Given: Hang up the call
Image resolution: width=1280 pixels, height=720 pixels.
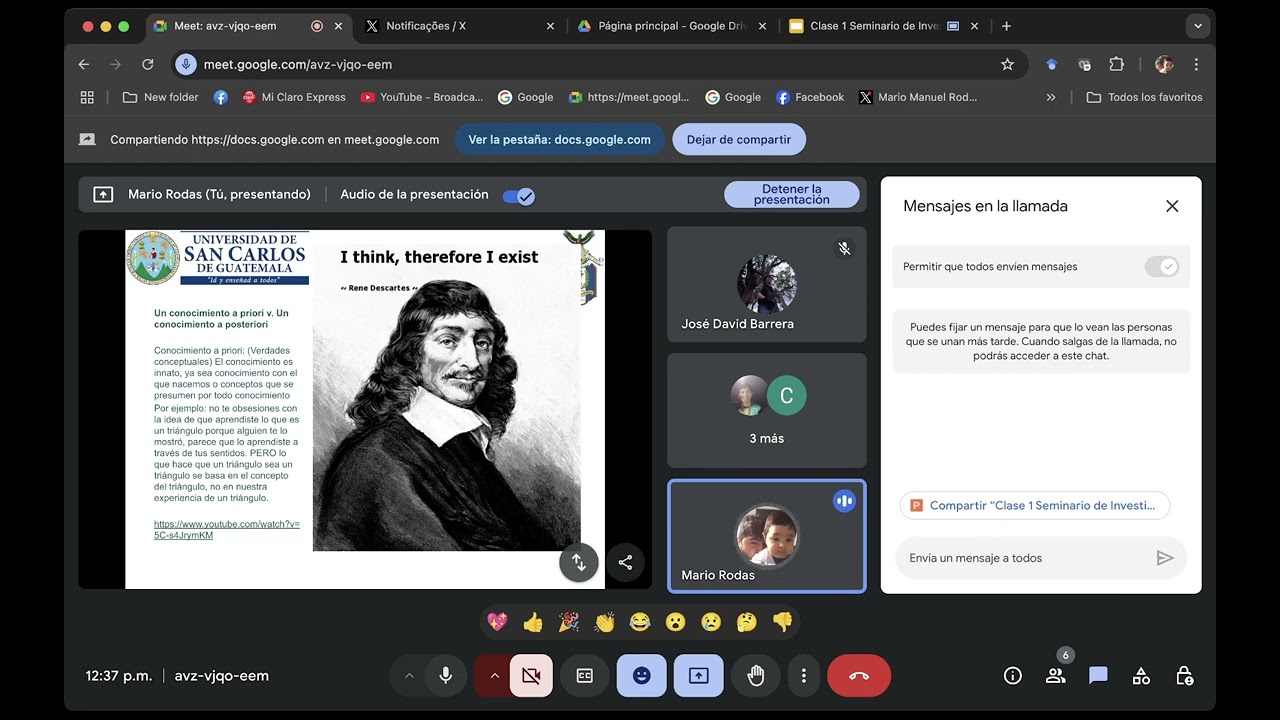Looking at the screenshot, I should [859, 676].
